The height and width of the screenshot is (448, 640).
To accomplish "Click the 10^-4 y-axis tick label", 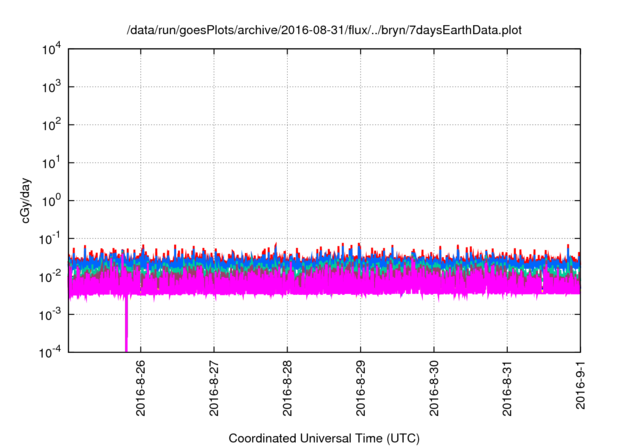I will pyautogui.click(x=50, y=352).
